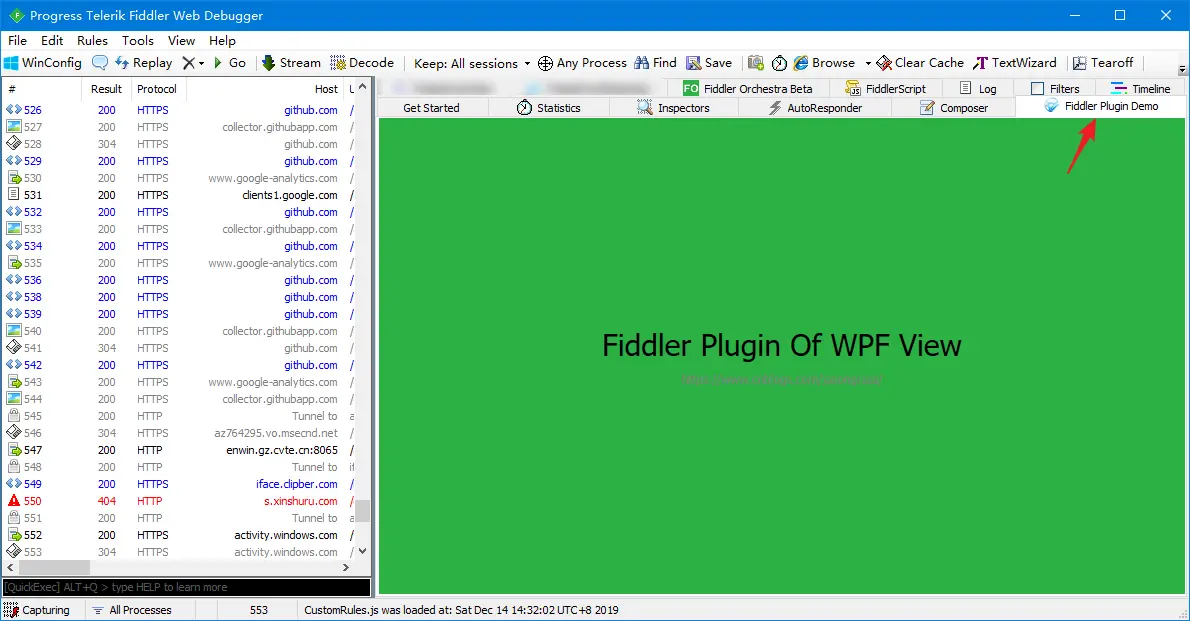The width and height of the screenshot is (1190, 621).
Task: Click the comment speech bubble icon
Action: tap(99, 63)
